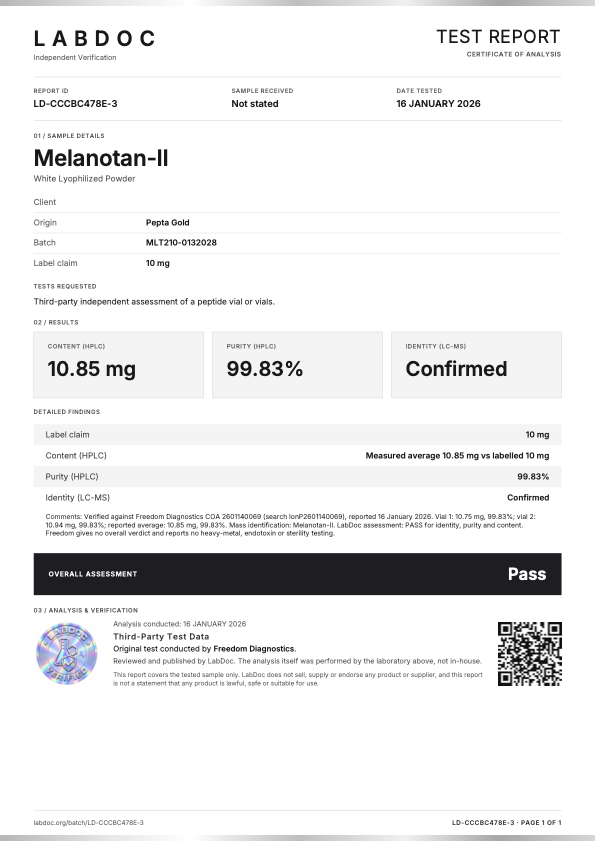Click the TEST REPORT title
The width and height of the screenshot is (595, 841).
498,36
